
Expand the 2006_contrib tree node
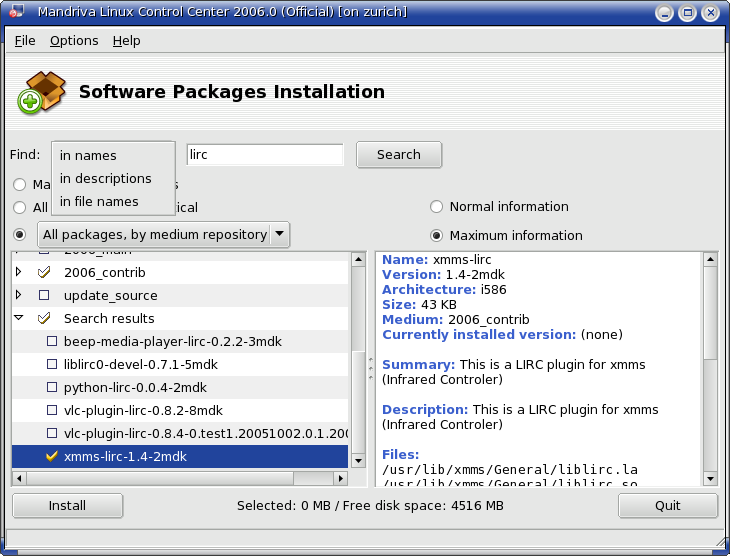19,271
